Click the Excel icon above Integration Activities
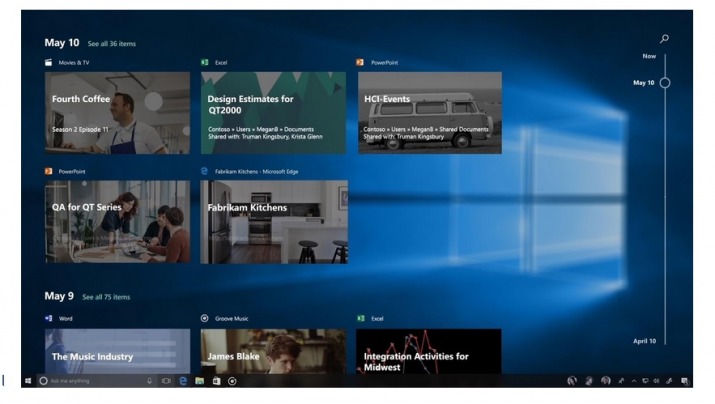Screen dimensions: 715x404 tap(361, 318)
